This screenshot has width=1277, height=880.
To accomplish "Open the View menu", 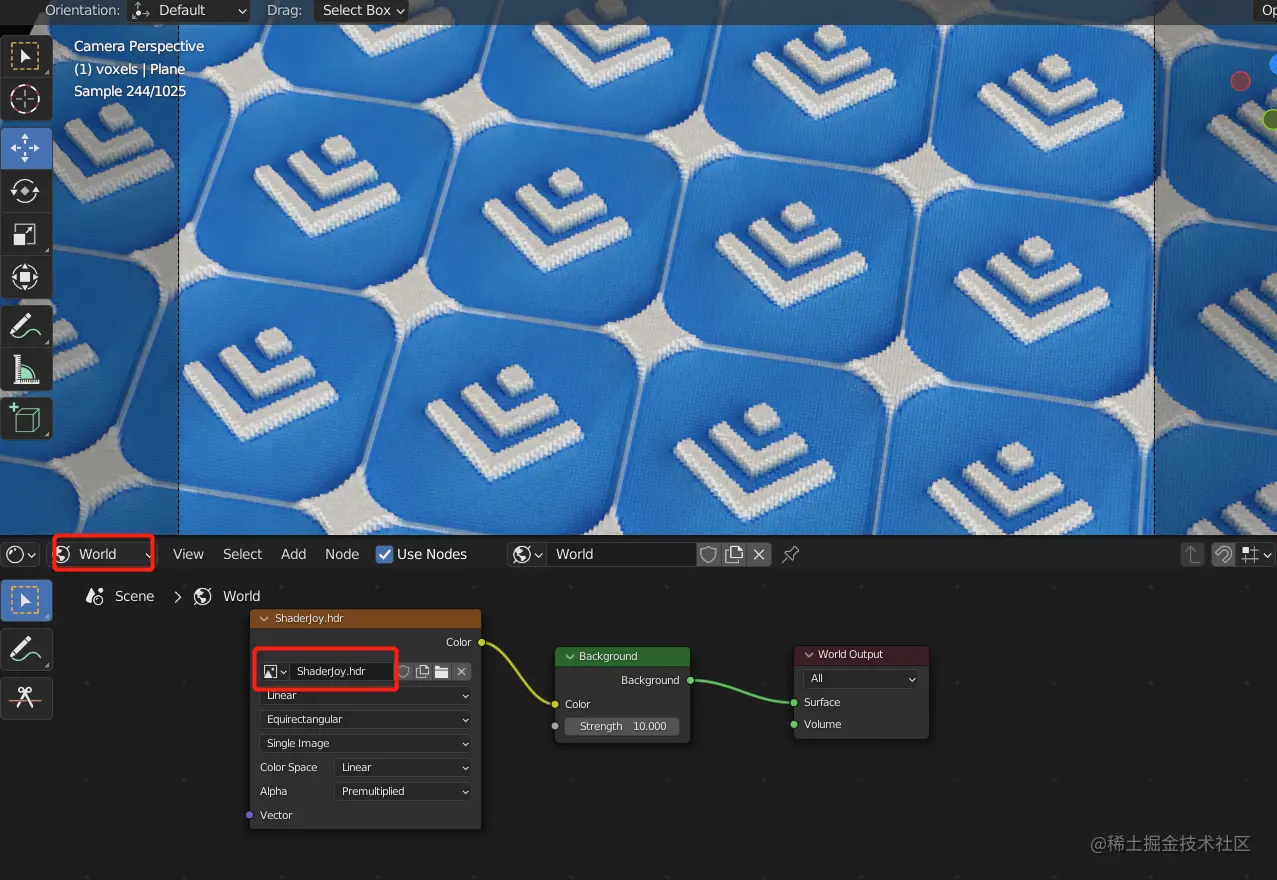I will coord(188,554).
